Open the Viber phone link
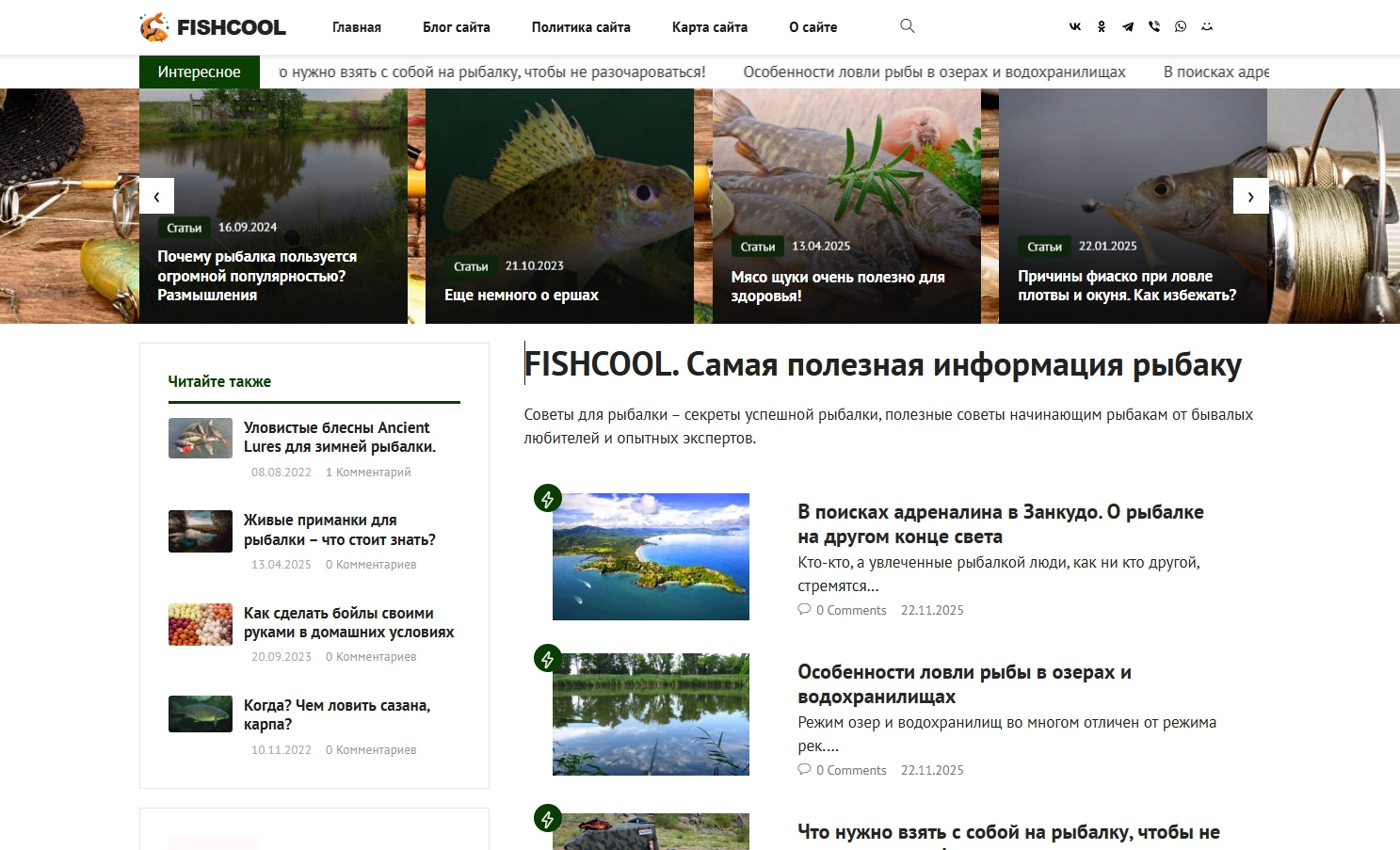This screenshot has width=1400, height=850. tap(1154, 27)
